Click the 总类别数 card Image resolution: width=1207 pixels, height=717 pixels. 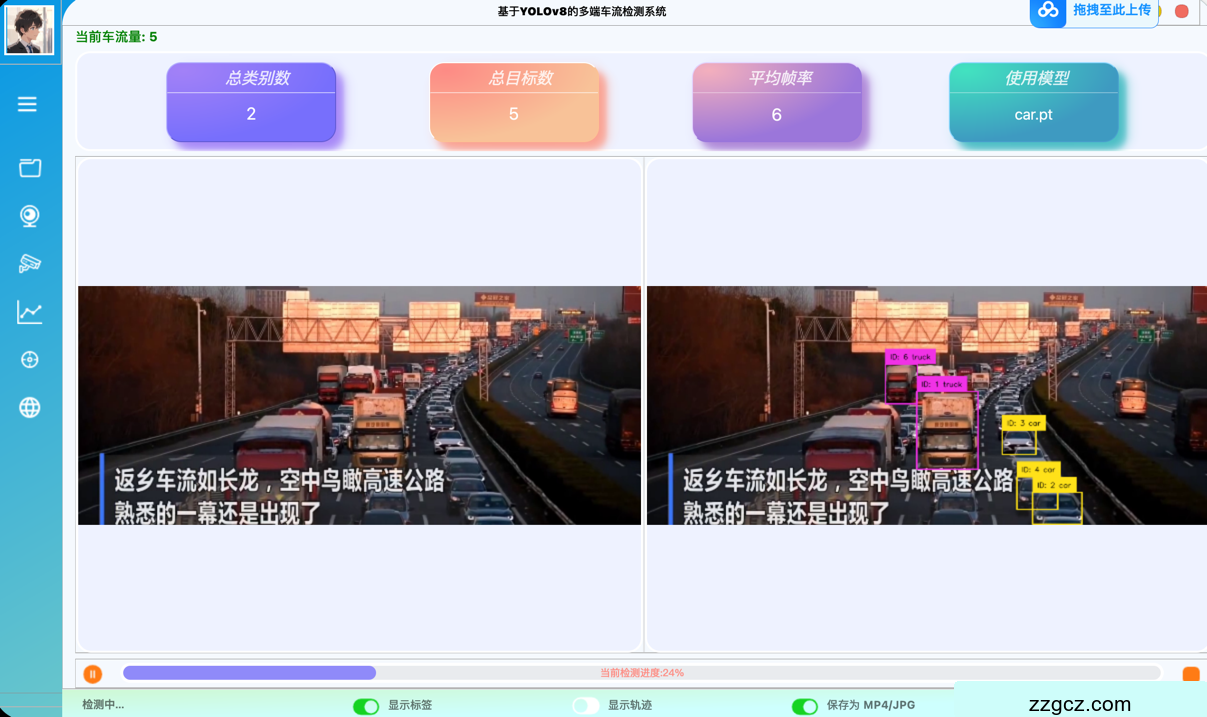(x=251, y=103)
